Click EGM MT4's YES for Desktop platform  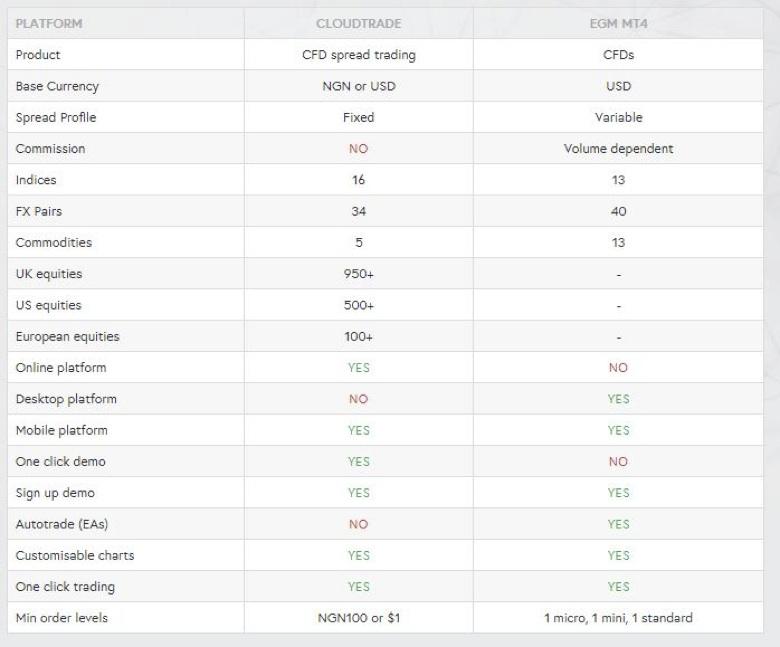click(x=618, y=399)
